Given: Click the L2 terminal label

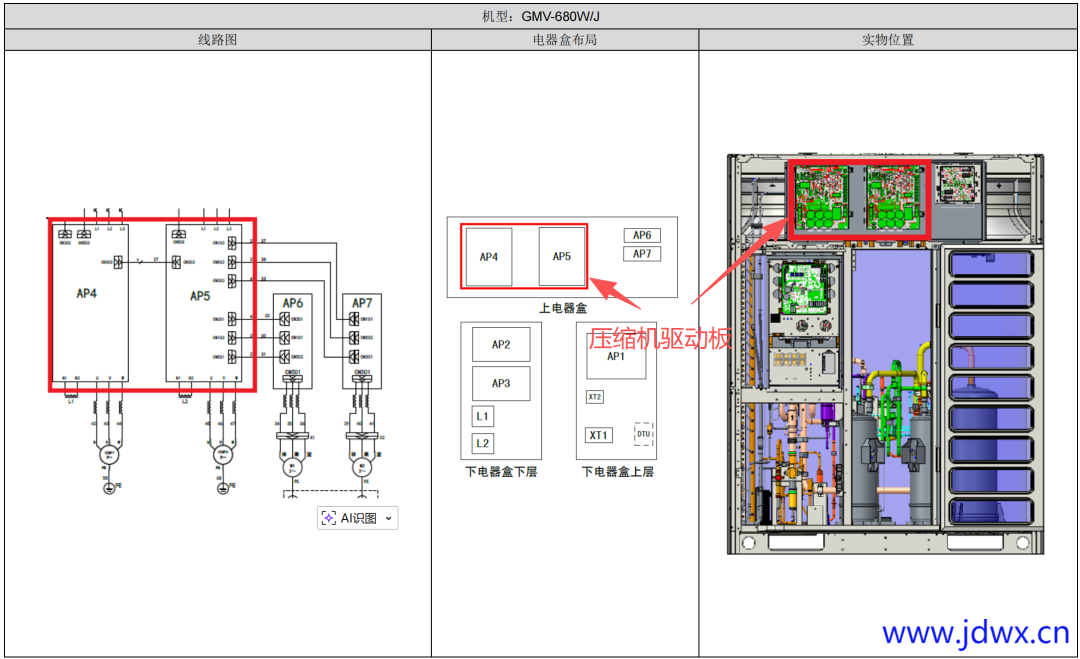Looking at the screenshot, I should 481,442.
